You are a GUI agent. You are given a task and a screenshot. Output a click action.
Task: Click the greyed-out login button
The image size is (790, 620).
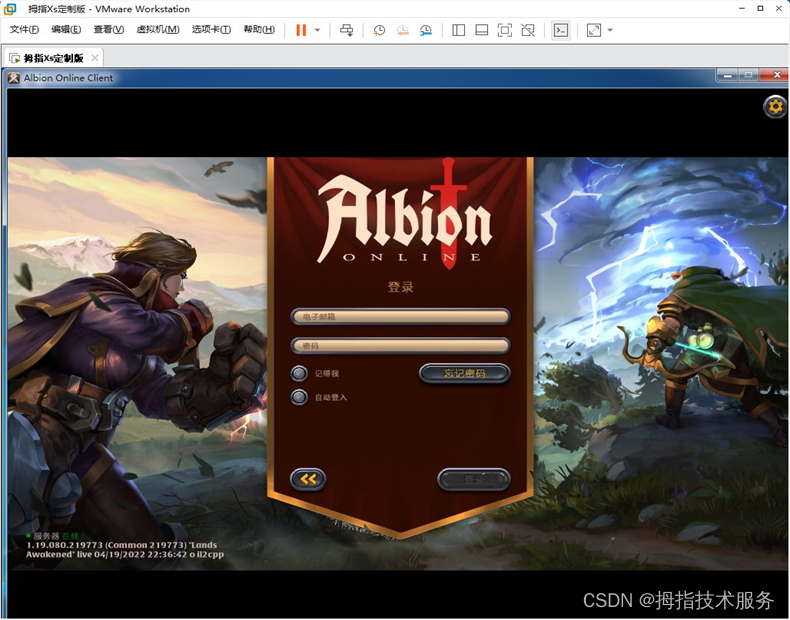coord(474,479)
